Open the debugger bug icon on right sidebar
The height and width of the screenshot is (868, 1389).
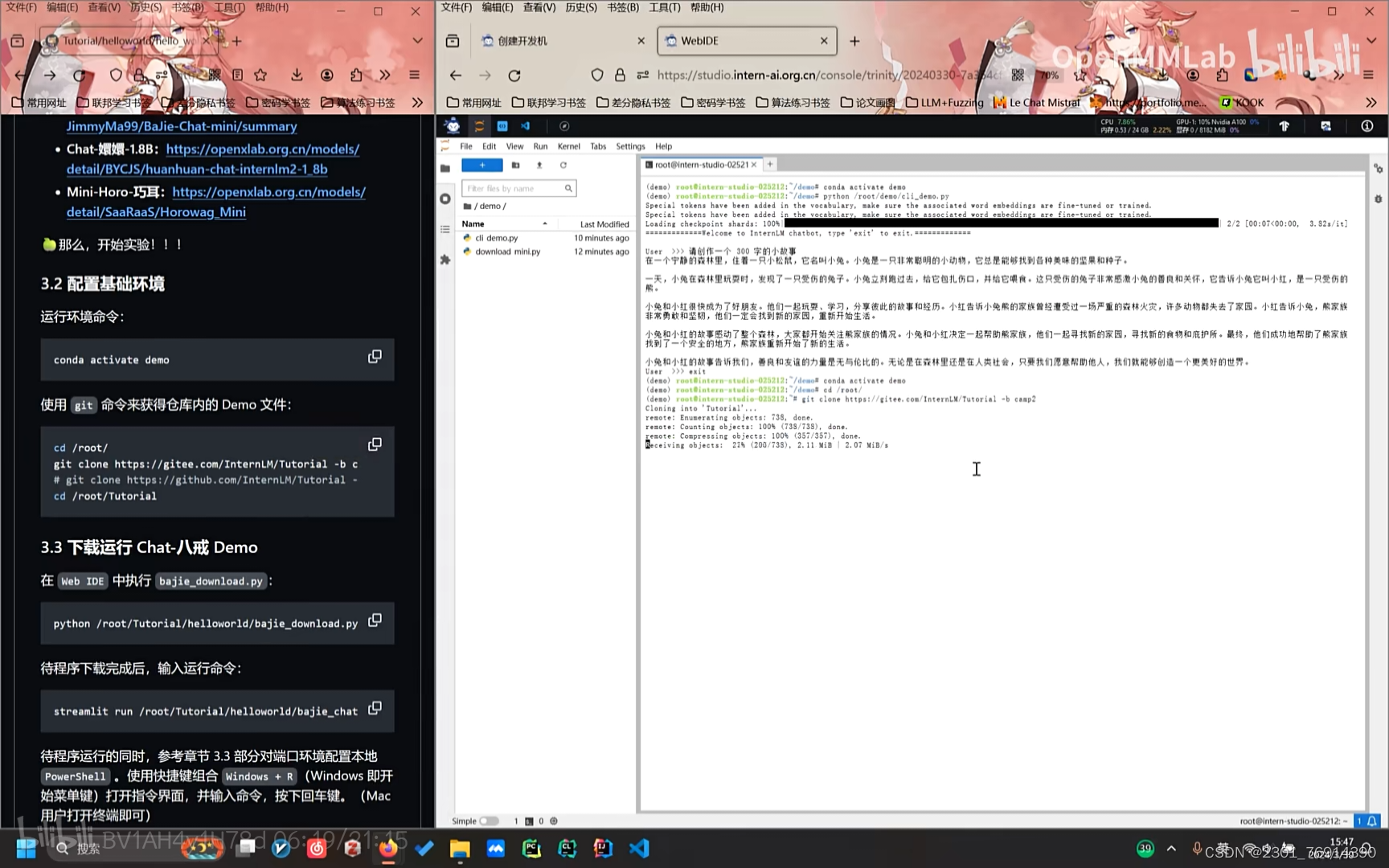[1378, 199]
